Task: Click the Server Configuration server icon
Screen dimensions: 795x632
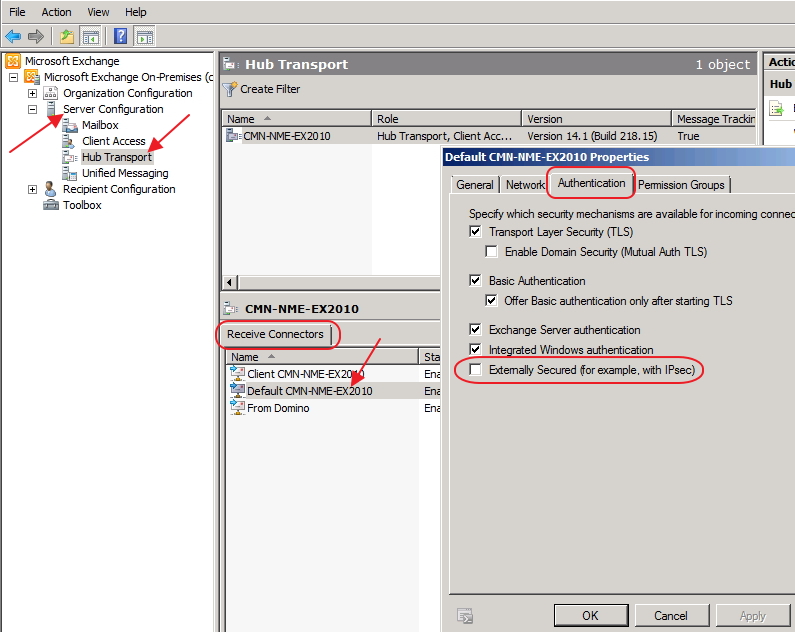Action: tap(51, 108)
